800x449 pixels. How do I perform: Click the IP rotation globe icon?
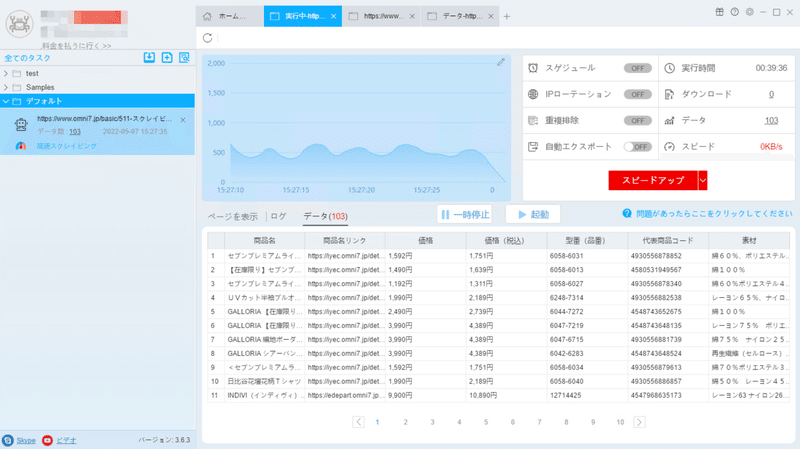pyautogui.click(x=533, y=94)
